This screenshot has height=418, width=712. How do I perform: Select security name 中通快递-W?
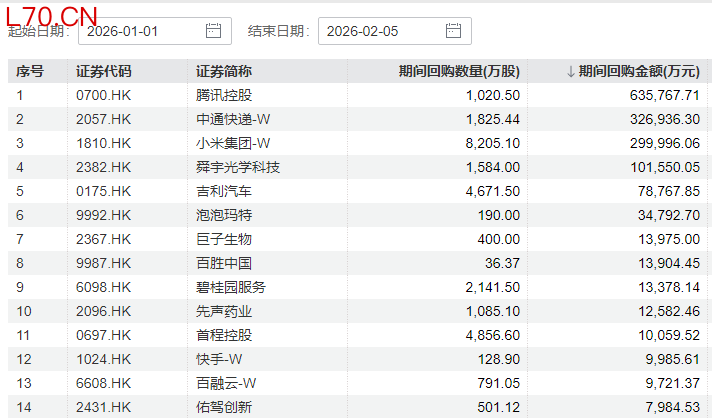point(233,119)
